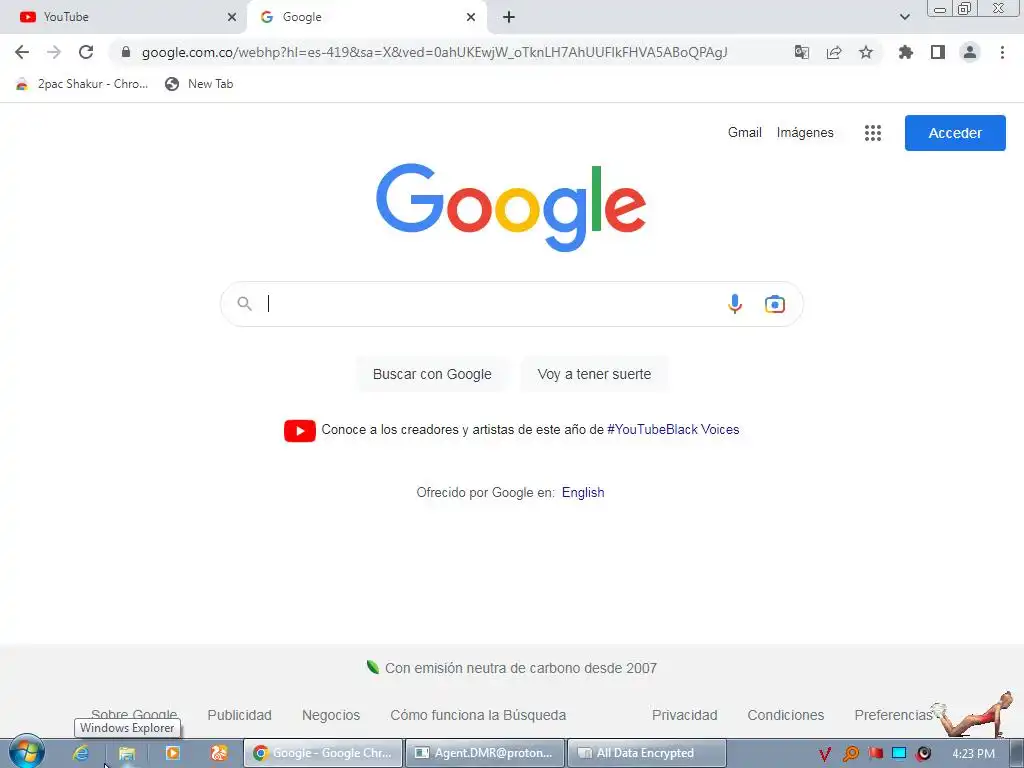Click the carbon neutral since 2007 link
The image size is (1024, 768).
click(520, 668)
